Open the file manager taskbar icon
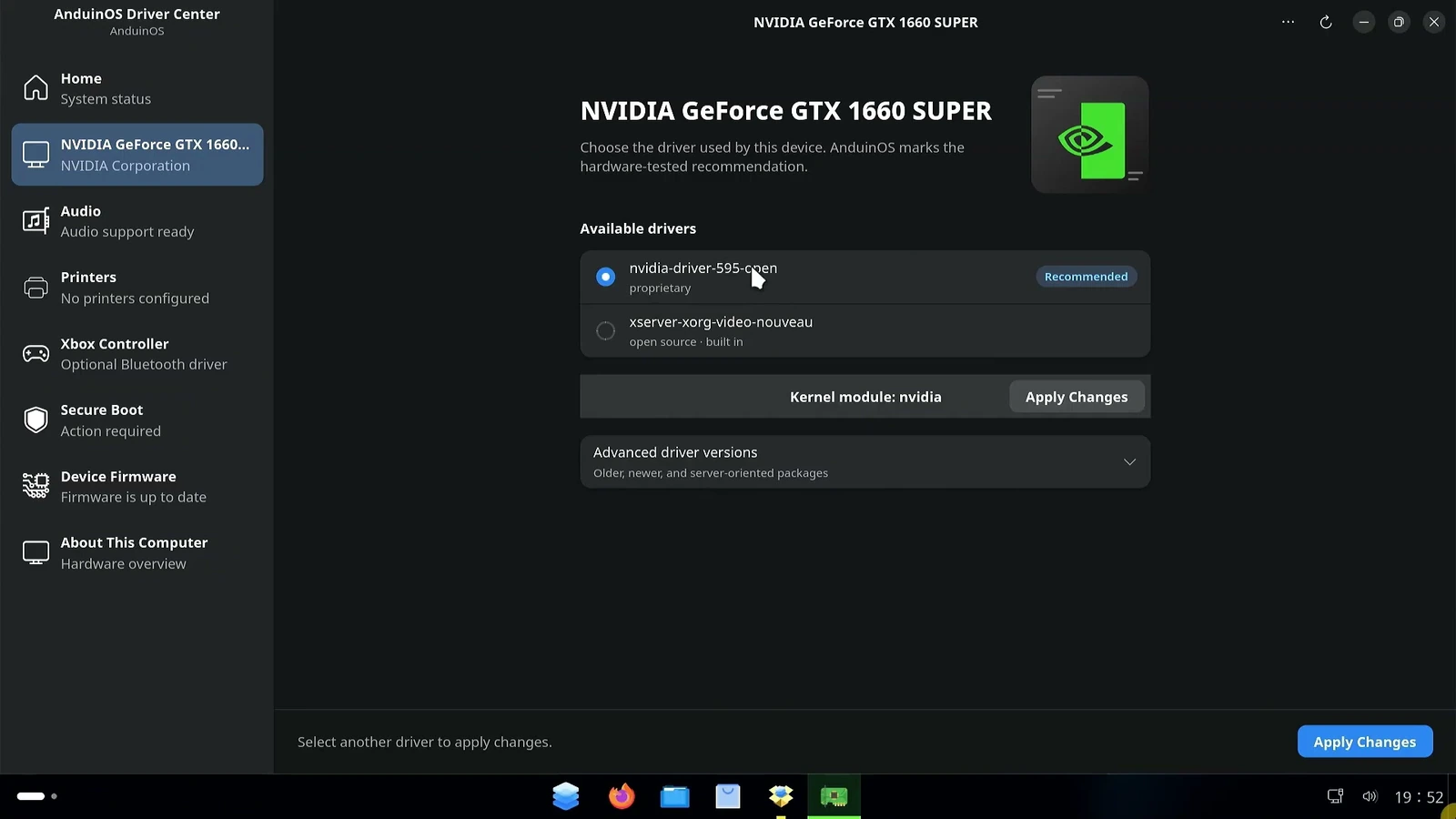The width and height of the screenshot is (1456, 819). tap(674, 796)
